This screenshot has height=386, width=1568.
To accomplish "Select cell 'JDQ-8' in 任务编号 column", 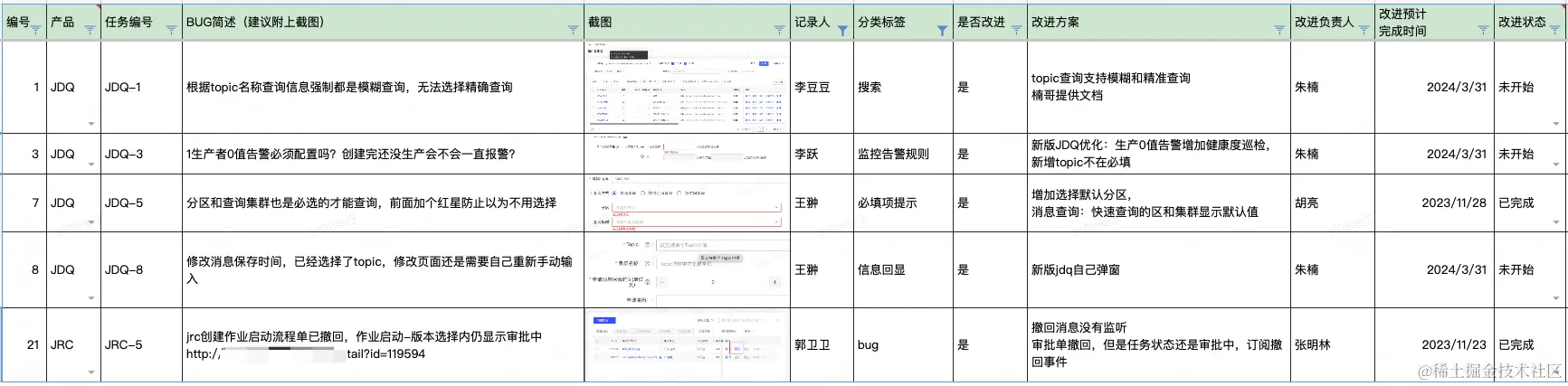I will [141, 269].
